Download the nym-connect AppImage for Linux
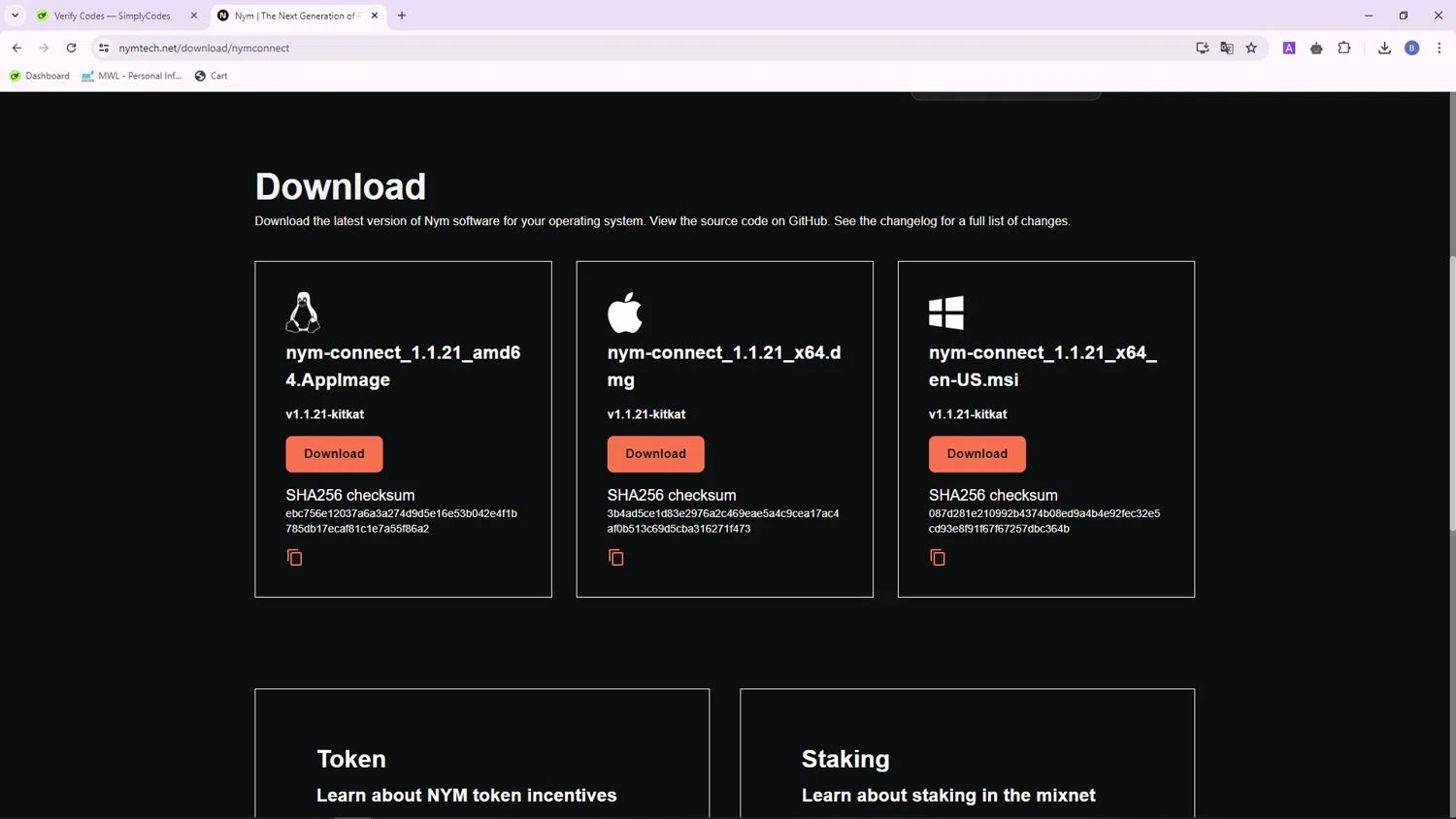The image size is (1456, 819). [x=334, y=454]
